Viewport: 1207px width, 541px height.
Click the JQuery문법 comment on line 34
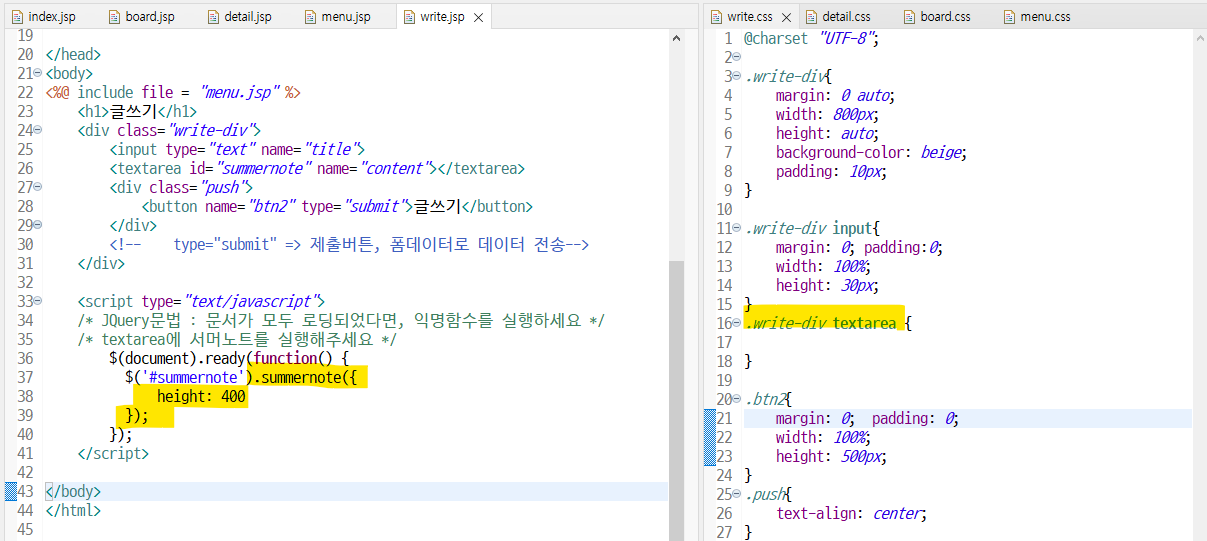coord(341,321)
